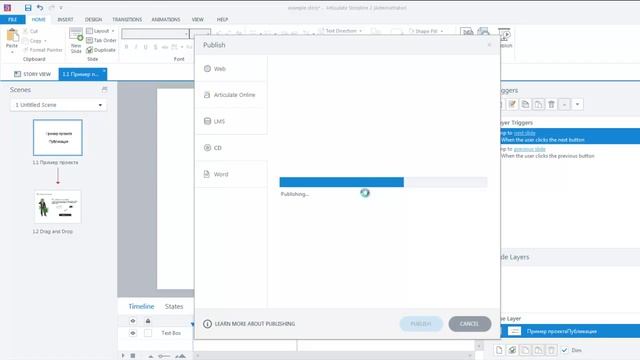This screenshot has width=640, height=360.
Task: Select the 1.2 Drag and Drop thumbnail
Action: 58,207
